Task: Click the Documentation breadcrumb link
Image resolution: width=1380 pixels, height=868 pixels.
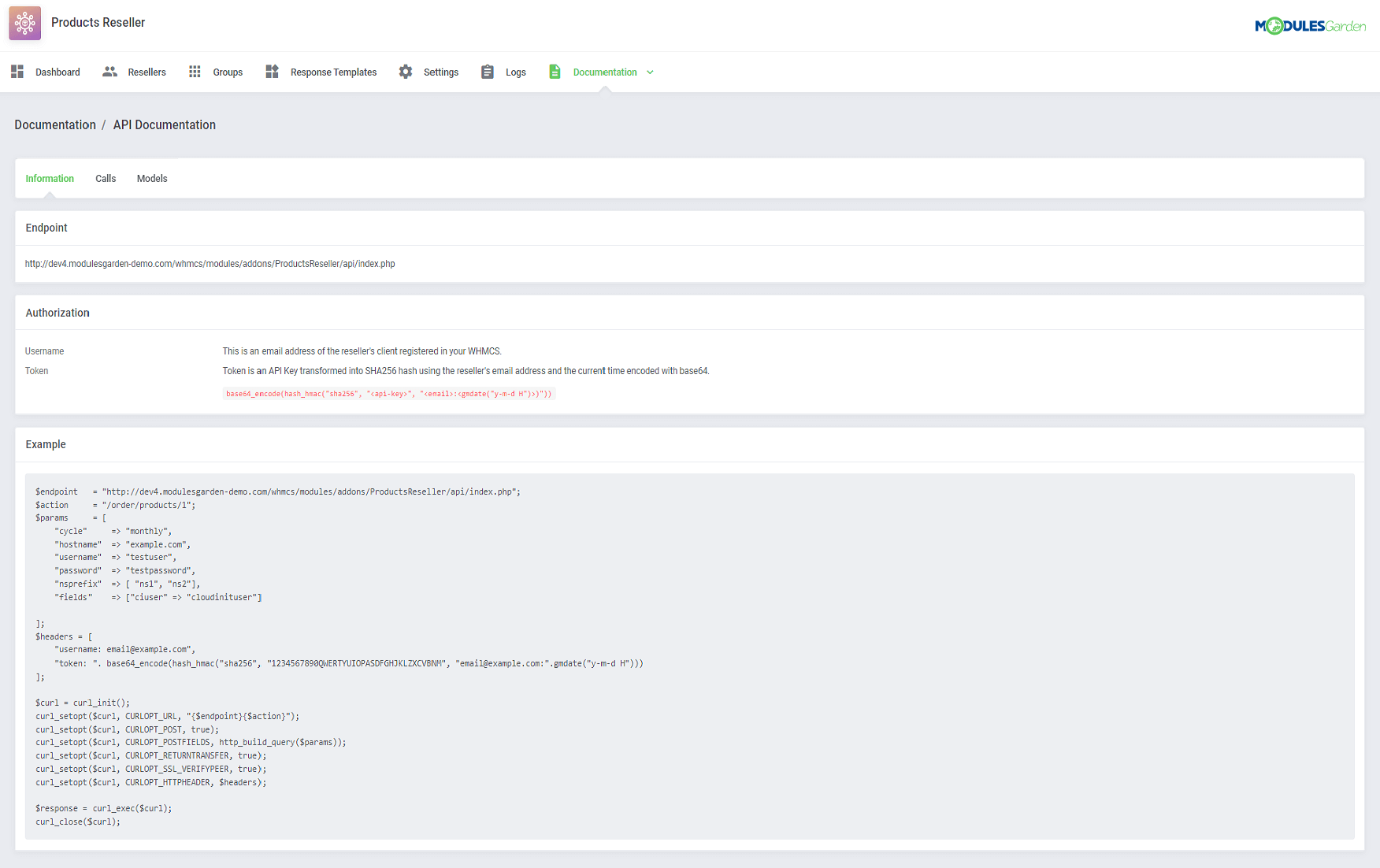Action: coord(55,124)
